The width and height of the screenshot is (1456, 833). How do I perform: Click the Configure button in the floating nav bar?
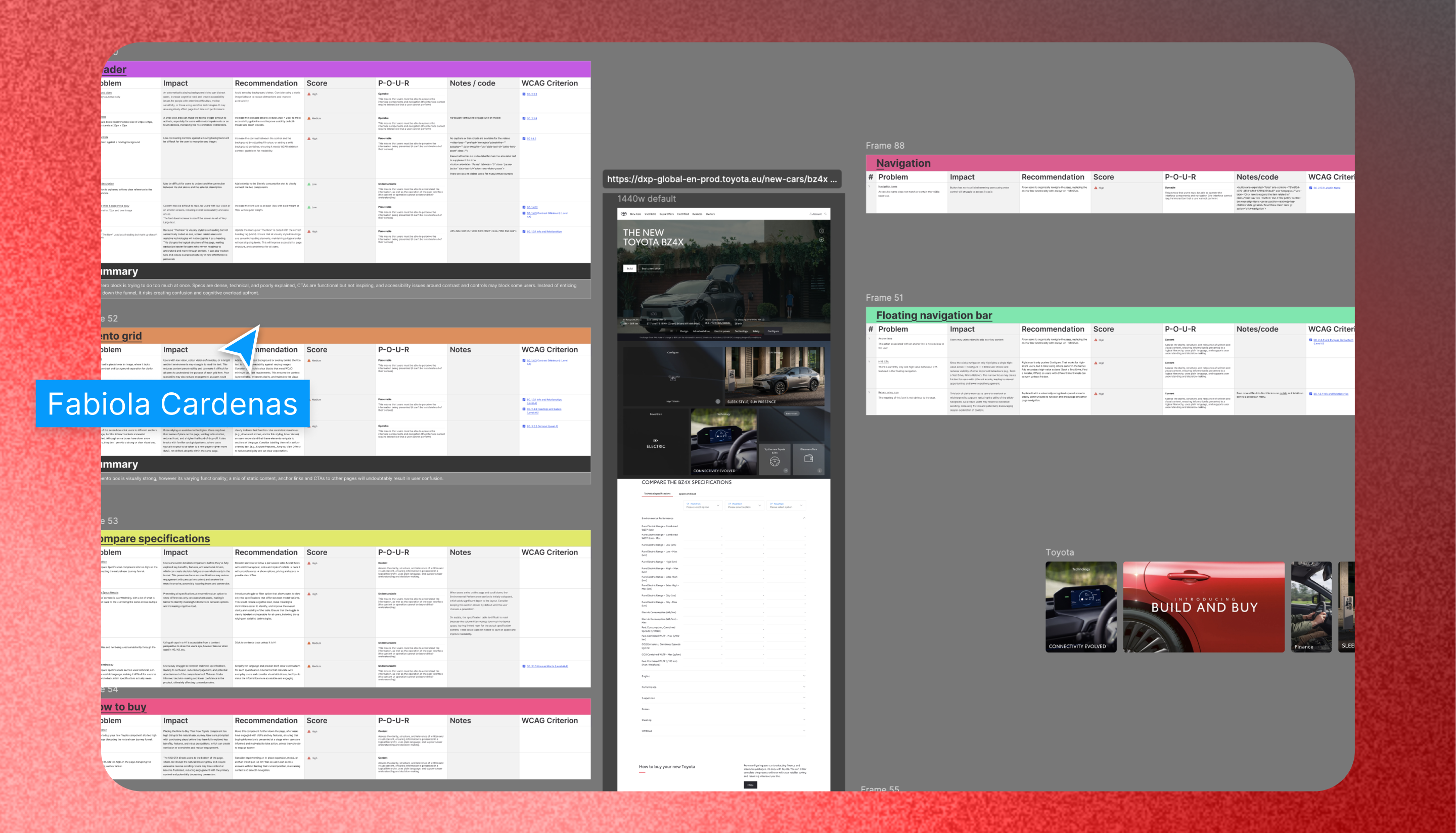pos(773,331)
